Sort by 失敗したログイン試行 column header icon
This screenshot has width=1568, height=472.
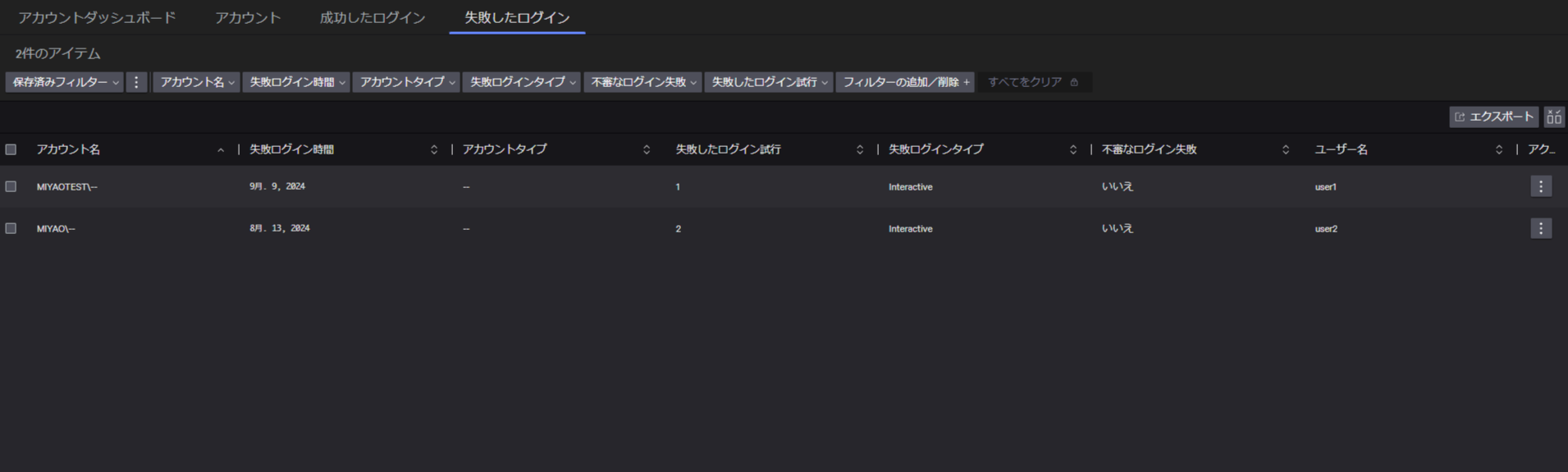(x=859, y=150)
